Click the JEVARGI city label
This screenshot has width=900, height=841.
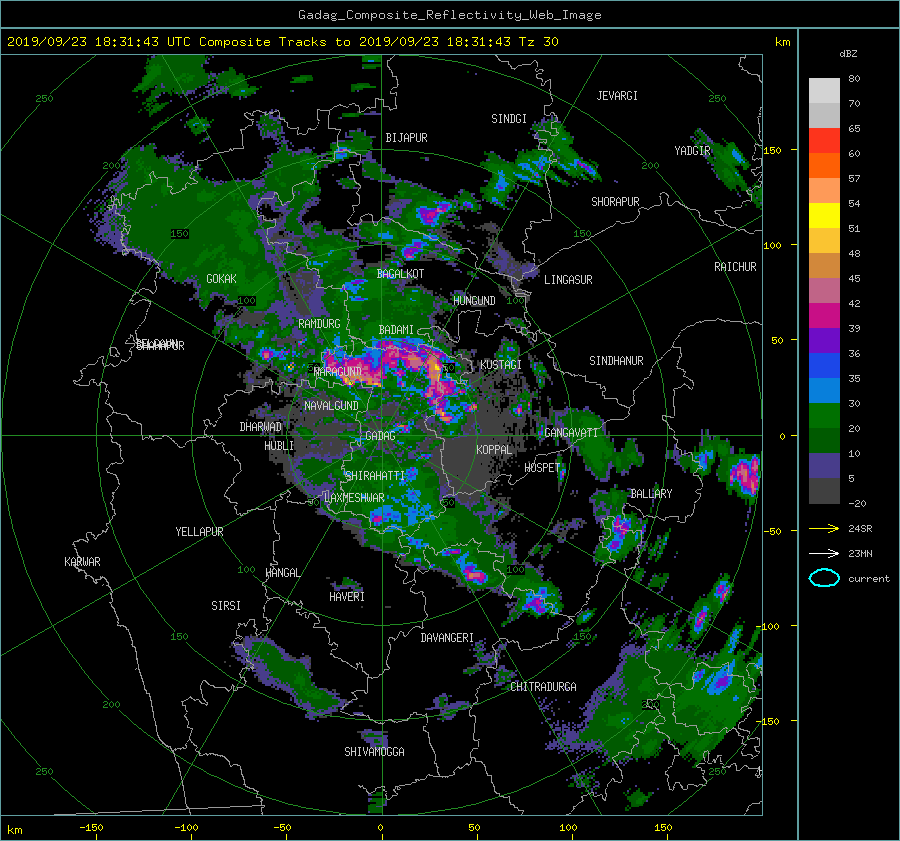(x=617, y=96)
